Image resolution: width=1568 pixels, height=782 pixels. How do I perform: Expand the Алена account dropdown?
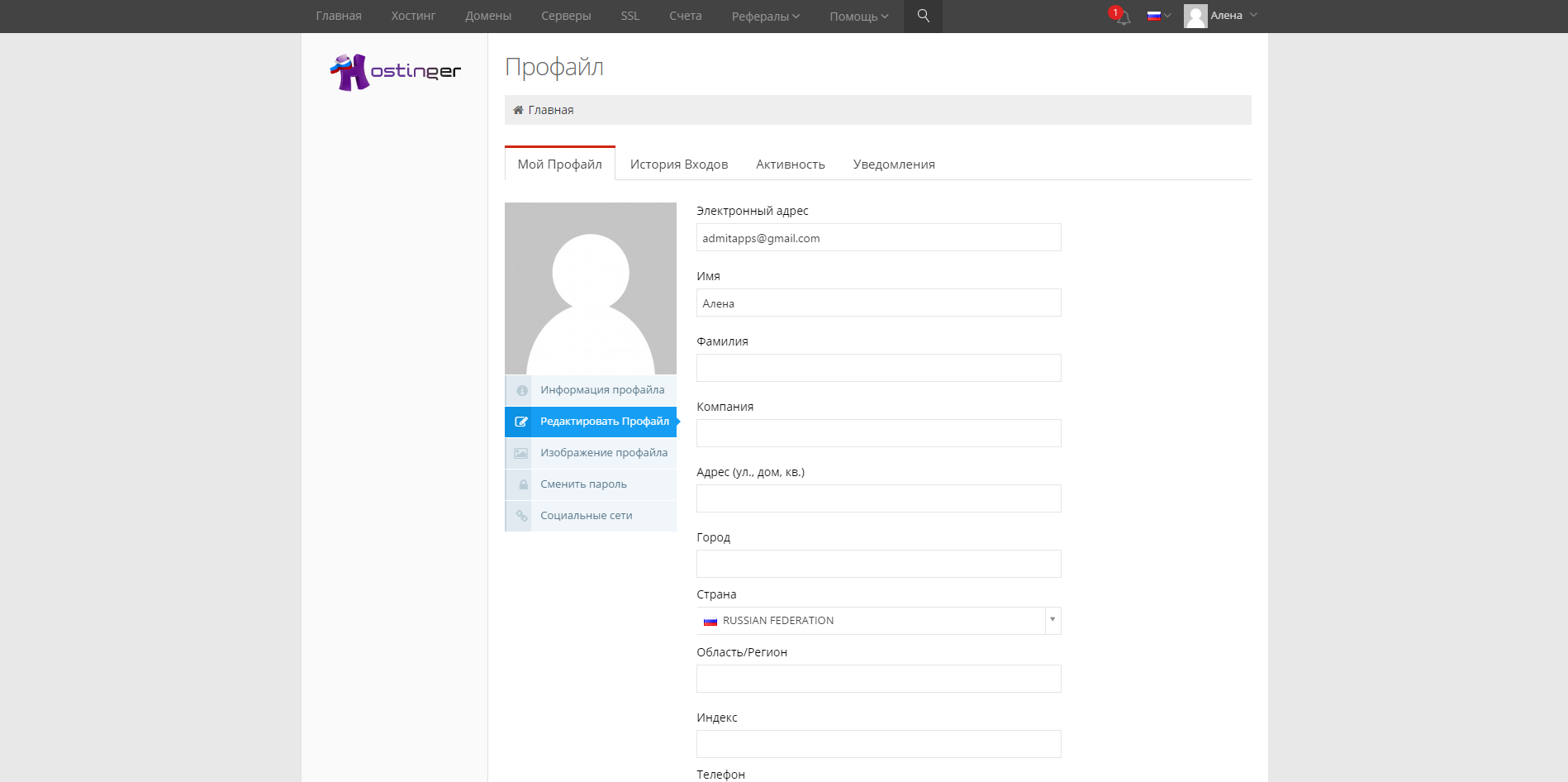1225,15
